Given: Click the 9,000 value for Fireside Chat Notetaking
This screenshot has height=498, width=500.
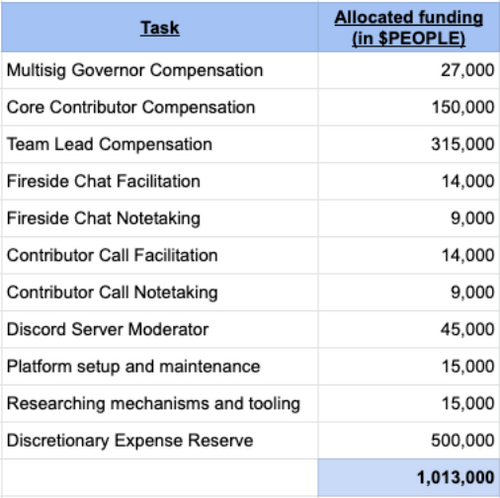Looking at the screenshot, I should click(472, 218).
